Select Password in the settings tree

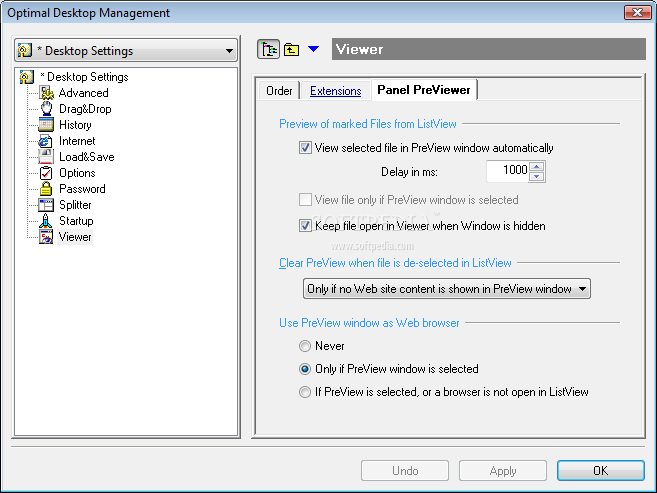82,188
